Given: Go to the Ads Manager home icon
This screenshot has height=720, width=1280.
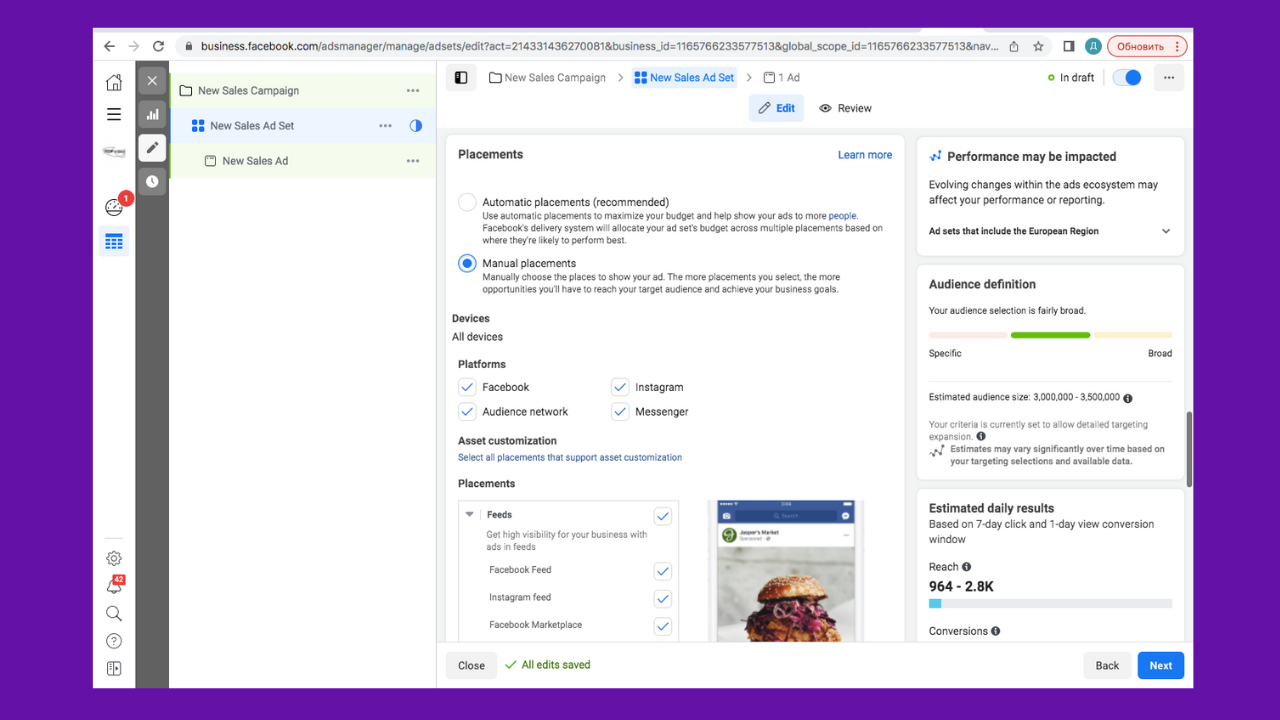Looking at the screenshot, I should 114,82.
